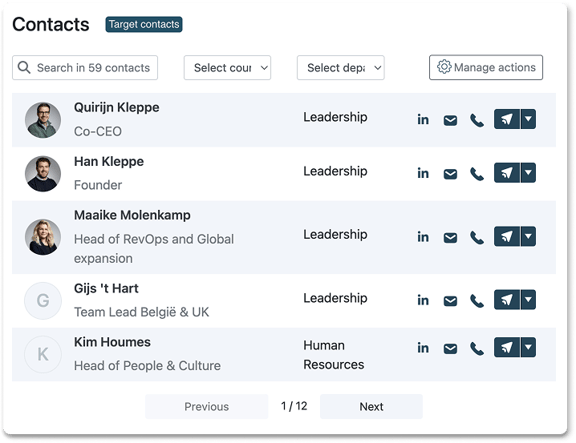
Task: Open Kim Houmes' LinkedIn icon
Action: (423, 347)
